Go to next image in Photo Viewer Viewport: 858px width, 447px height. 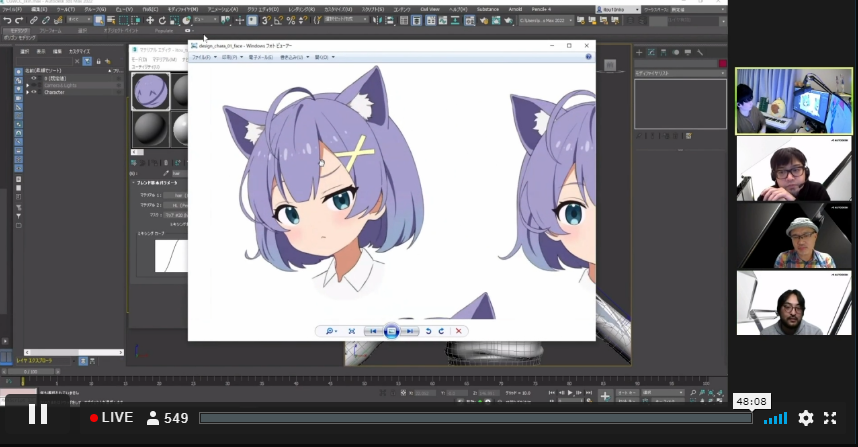[x=409, y=331]
